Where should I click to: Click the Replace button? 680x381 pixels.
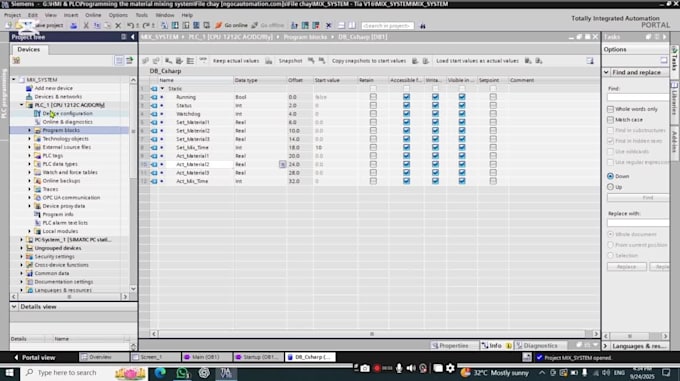(627, 267)
